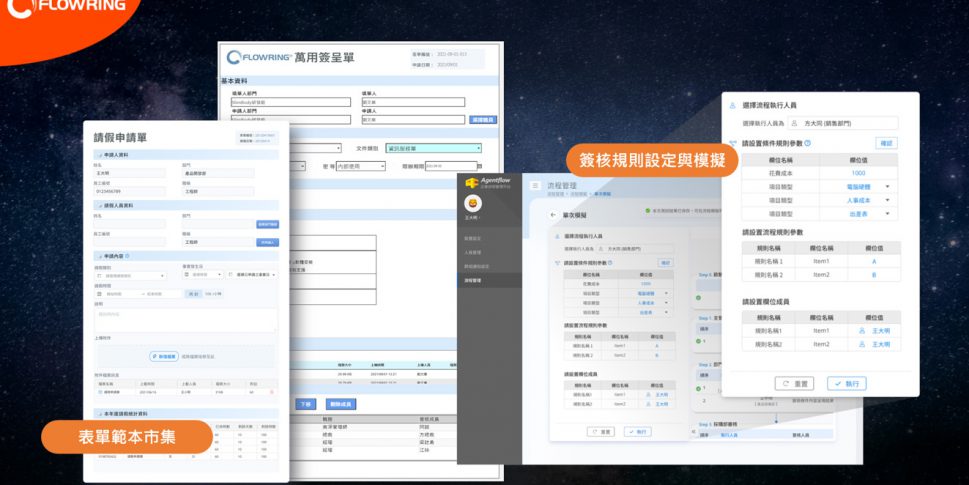
Task: Click 執行 button in Agentflow simulation window
Action: point(637,432)
